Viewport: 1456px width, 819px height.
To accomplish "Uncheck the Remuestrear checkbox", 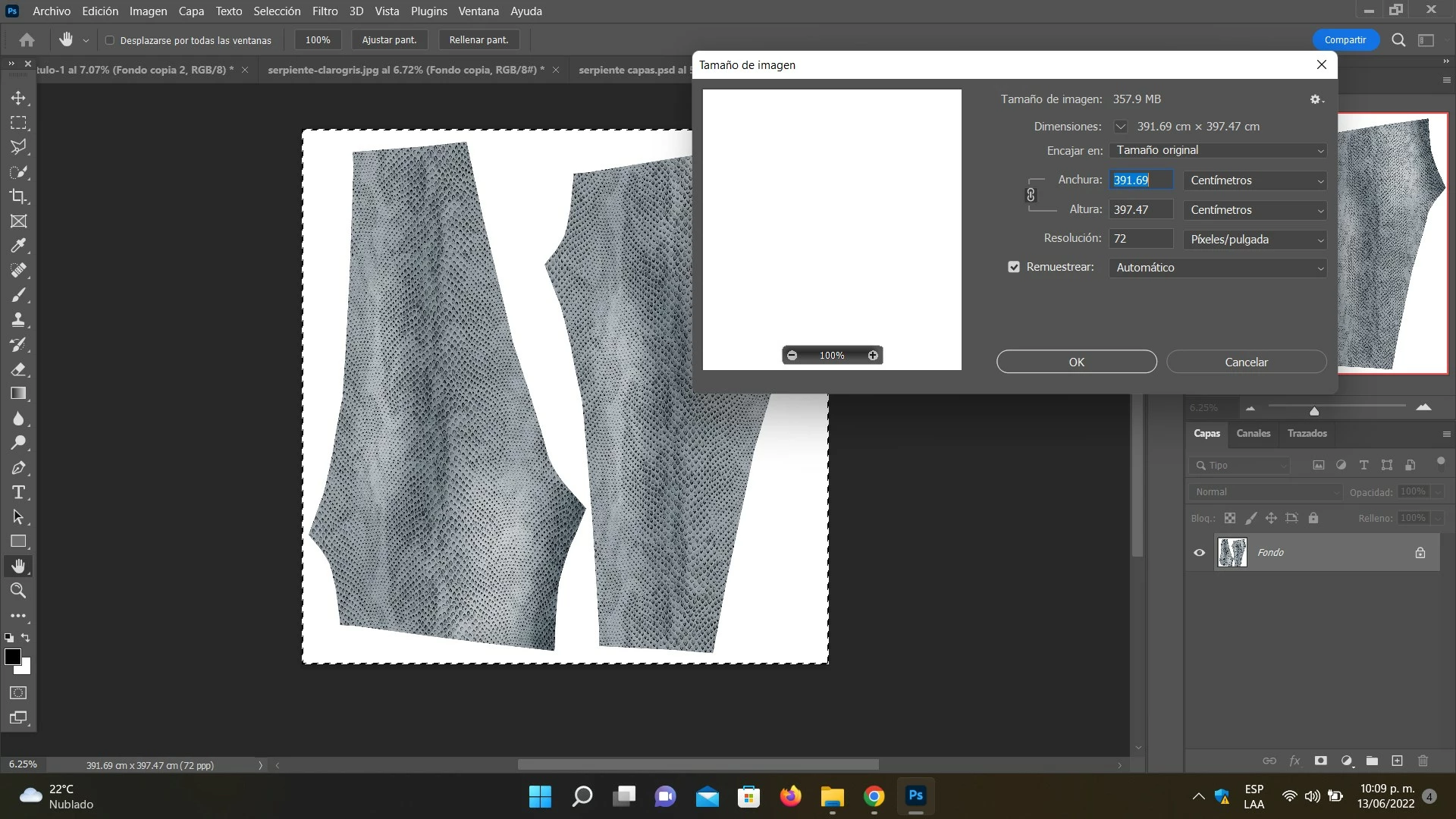I will (x=1014, y=267).
